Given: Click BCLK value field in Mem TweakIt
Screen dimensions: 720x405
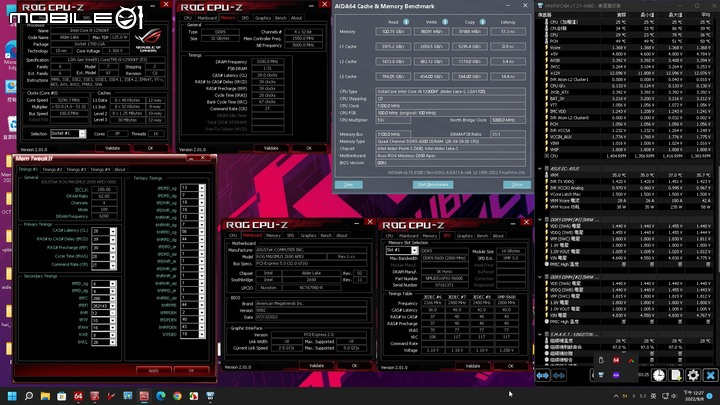Looking at the screenshot, I should pyautogui.click(x=104, y=189).
